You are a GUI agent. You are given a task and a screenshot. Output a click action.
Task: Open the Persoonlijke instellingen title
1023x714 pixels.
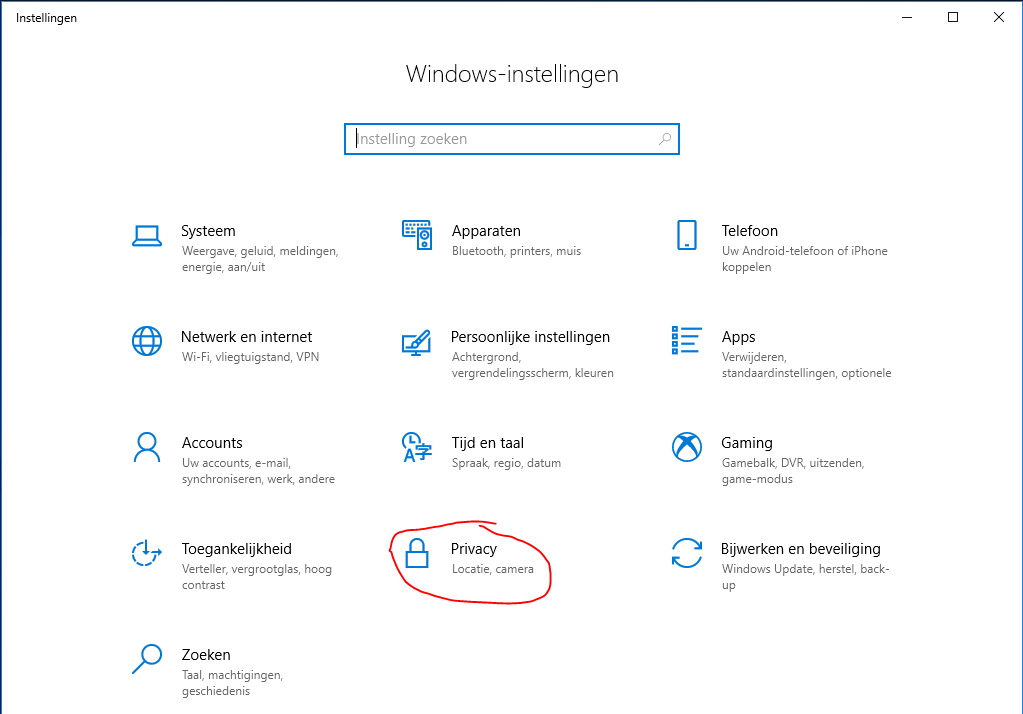(530, 337)
